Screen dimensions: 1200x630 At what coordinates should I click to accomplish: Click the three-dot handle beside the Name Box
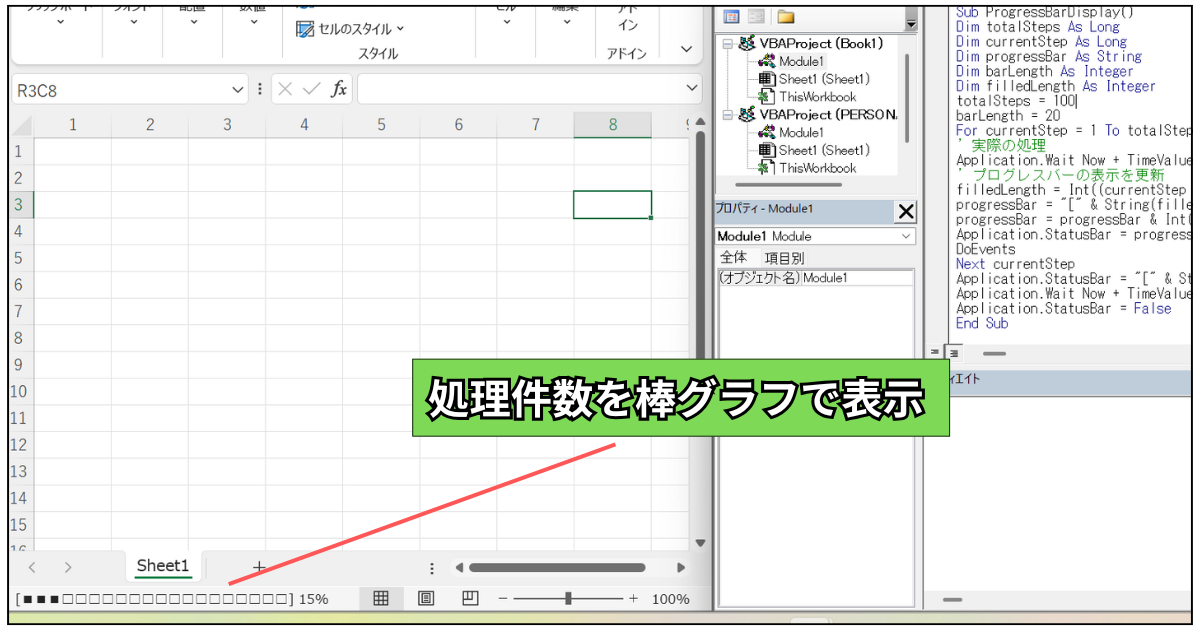point(260,89)
